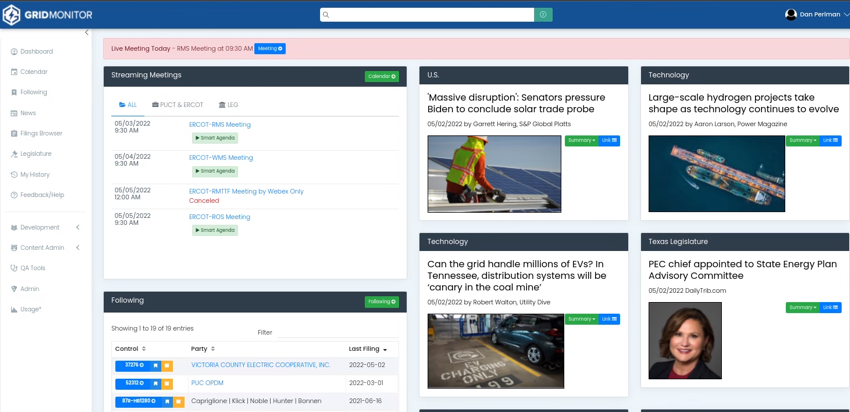Collapse the sidebar with the chevron
Viewport: 850px width, 412px height.
[x=87, y=33]
